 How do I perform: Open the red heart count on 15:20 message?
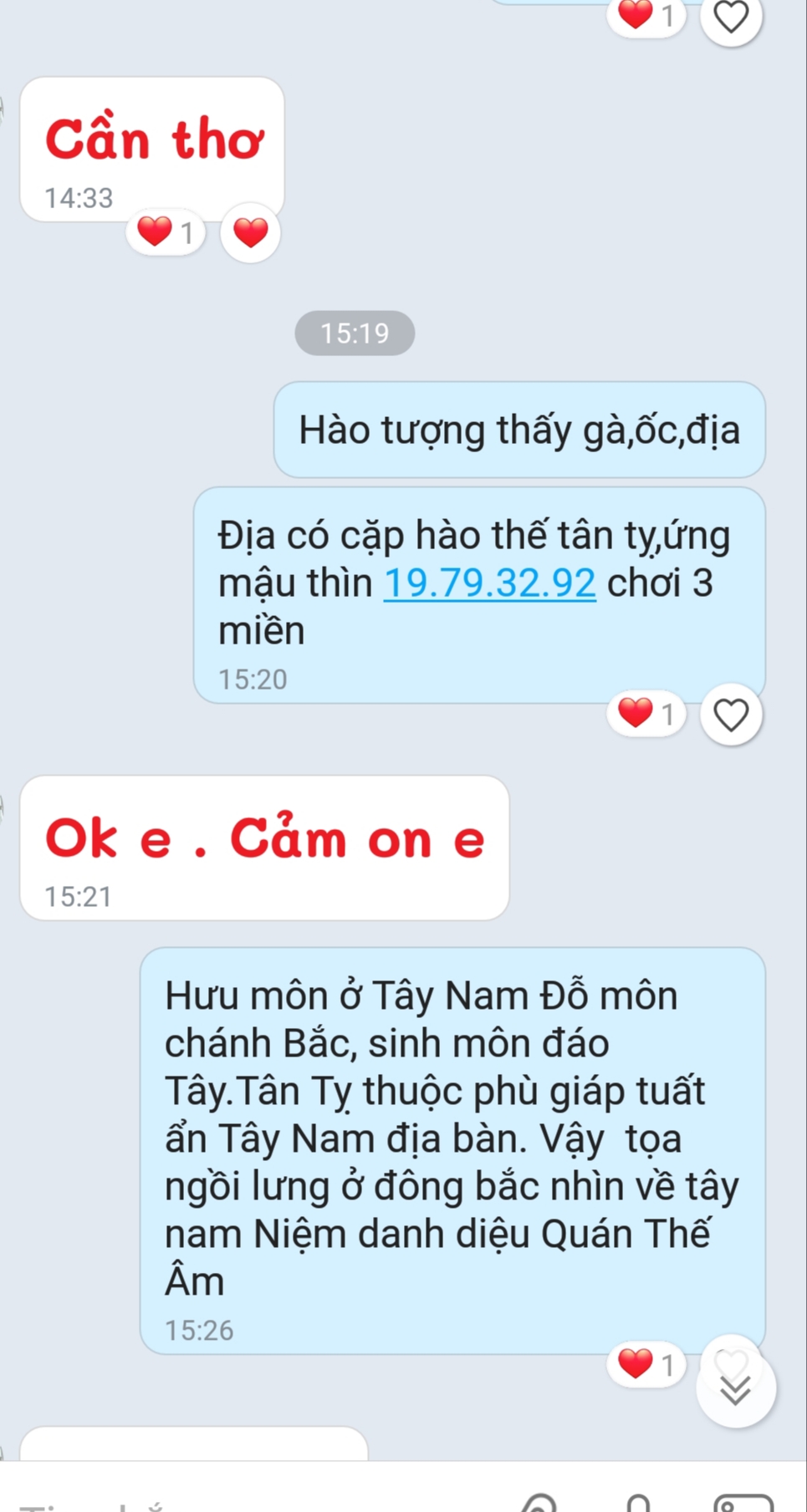coord(646,714)
